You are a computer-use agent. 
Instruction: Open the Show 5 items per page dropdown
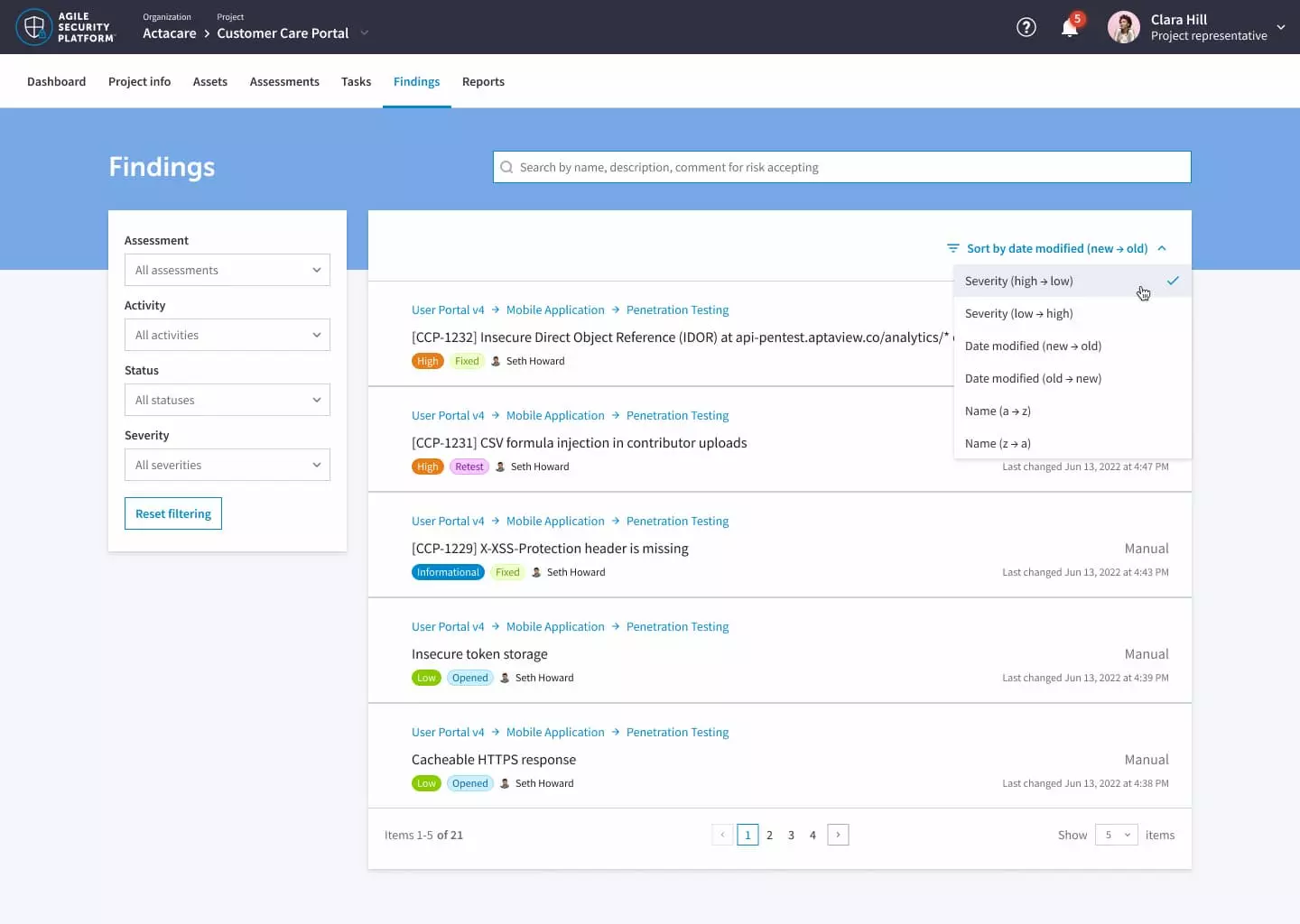(1117, 835)
